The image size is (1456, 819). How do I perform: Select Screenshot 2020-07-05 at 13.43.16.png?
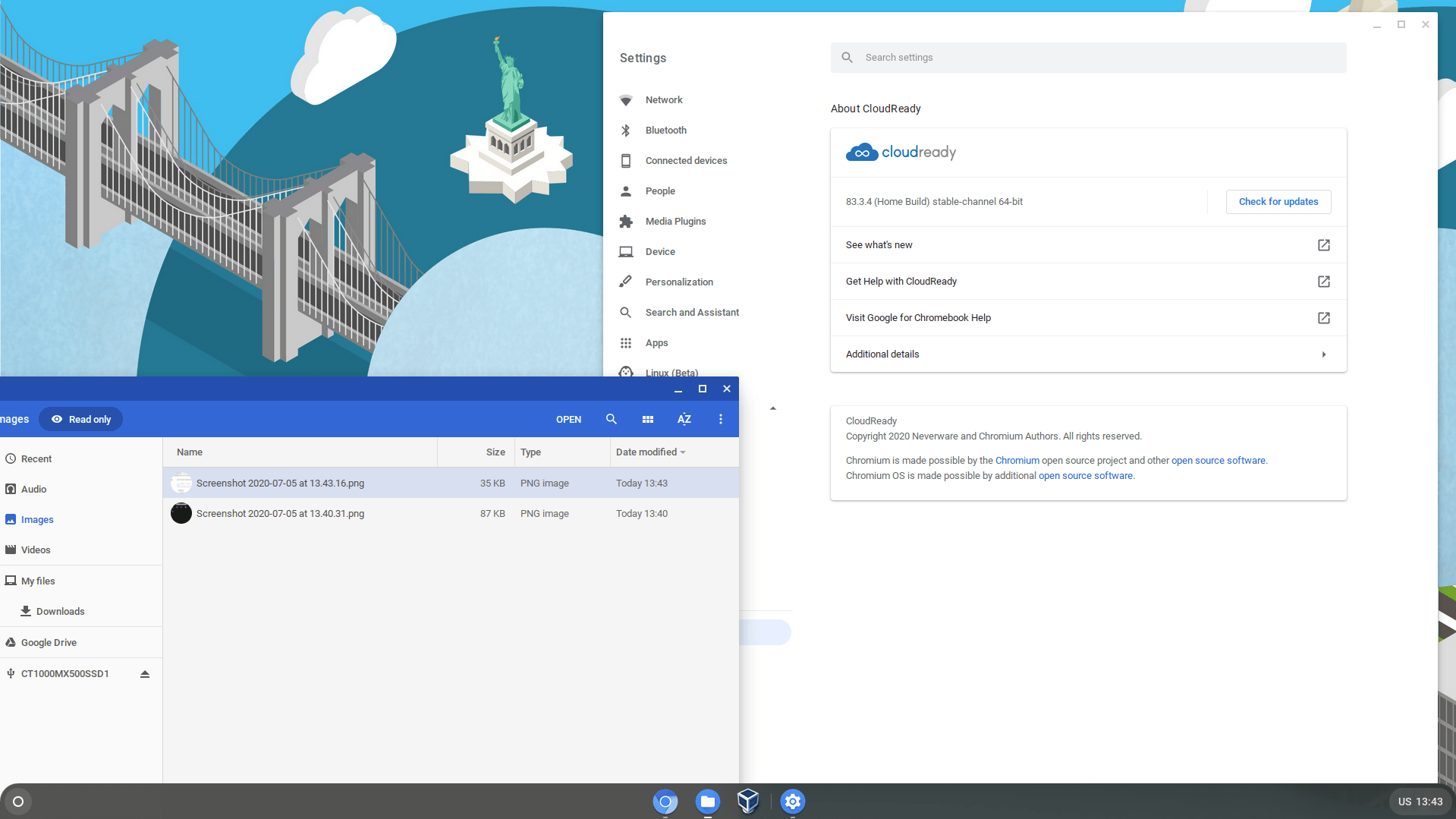[451, 484]
